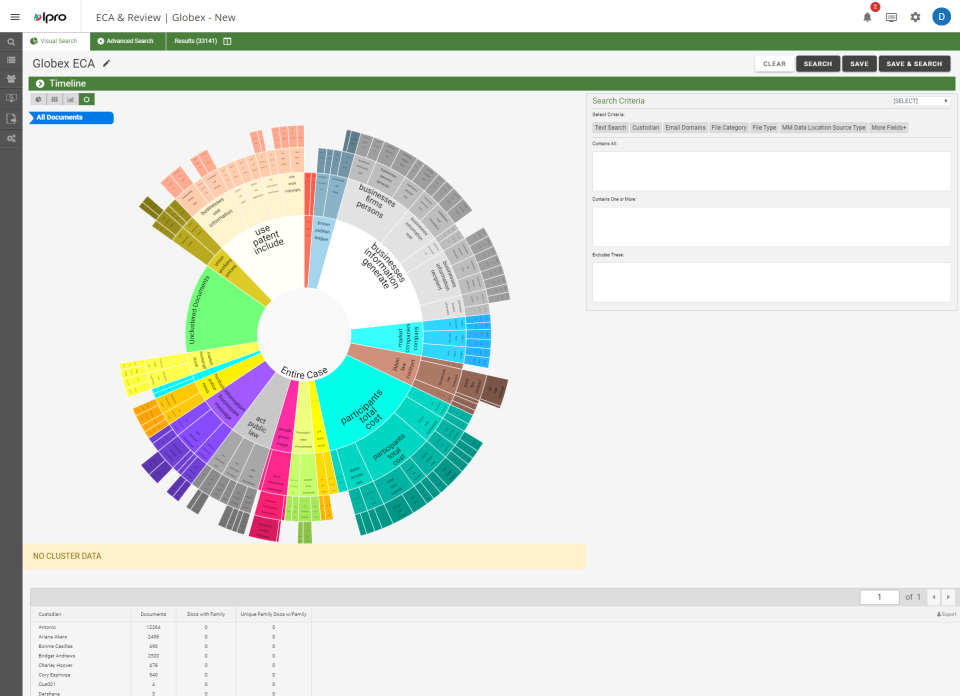Toggle the Text Search criteria chip
This screenshot has height=696, width=960.
point(610,127)
